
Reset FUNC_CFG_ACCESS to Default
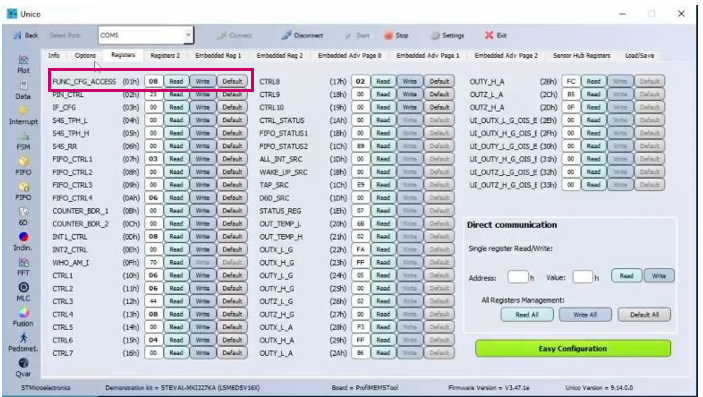[x=232, y=81]
